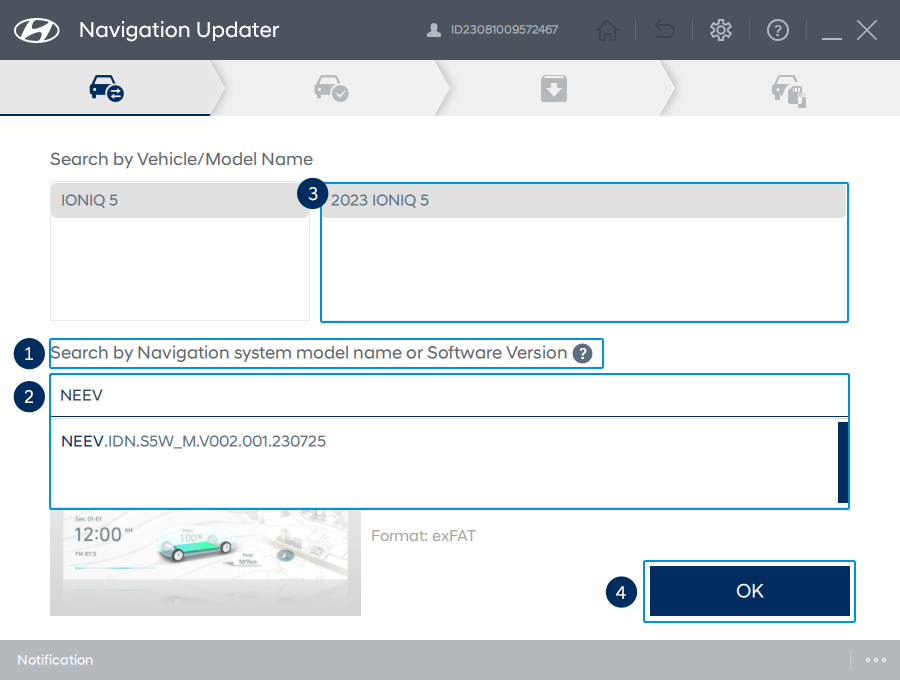
Task: Open the three-dot notification menu
Action: tap(876, 660)
